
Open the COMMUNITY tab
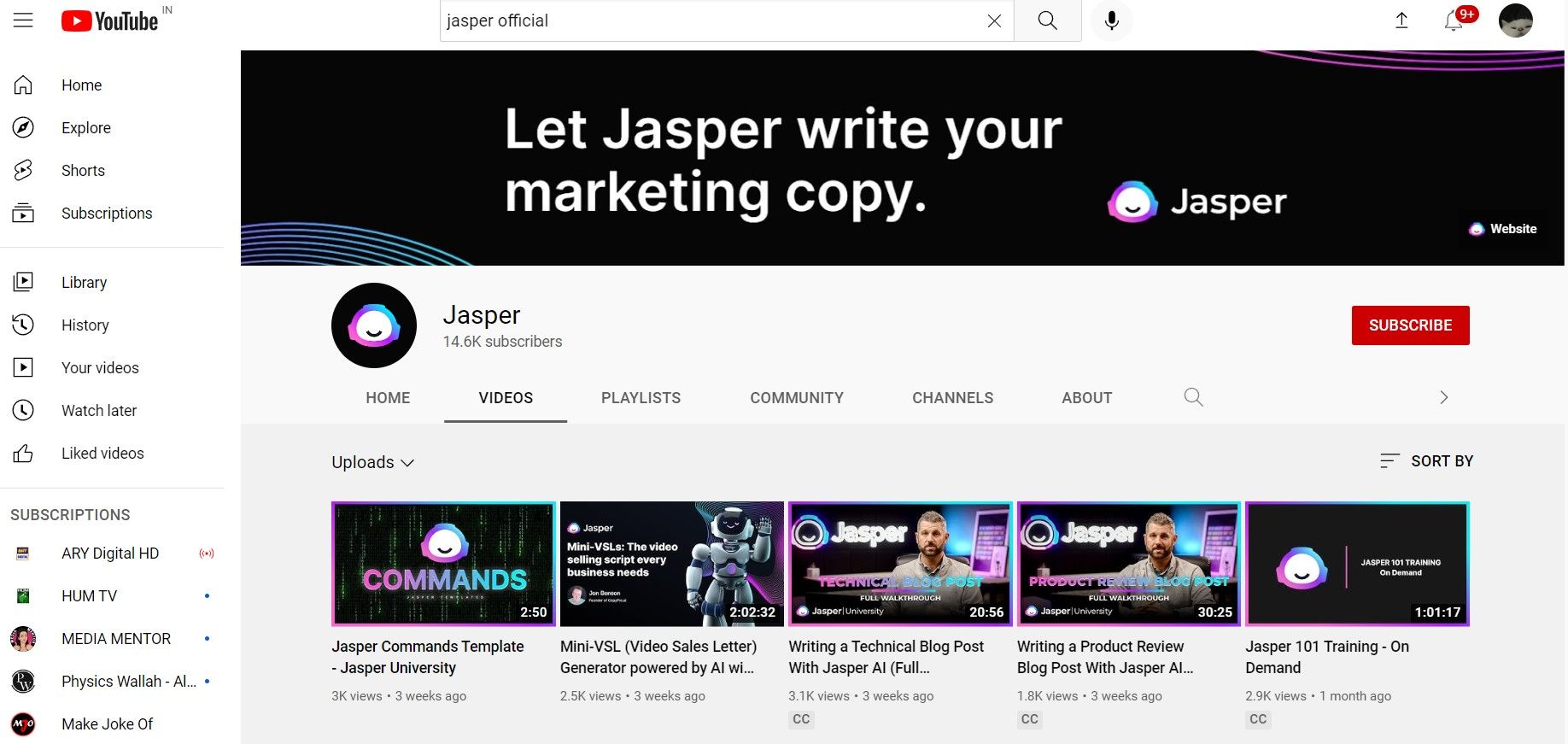click(x=797, y=398)
